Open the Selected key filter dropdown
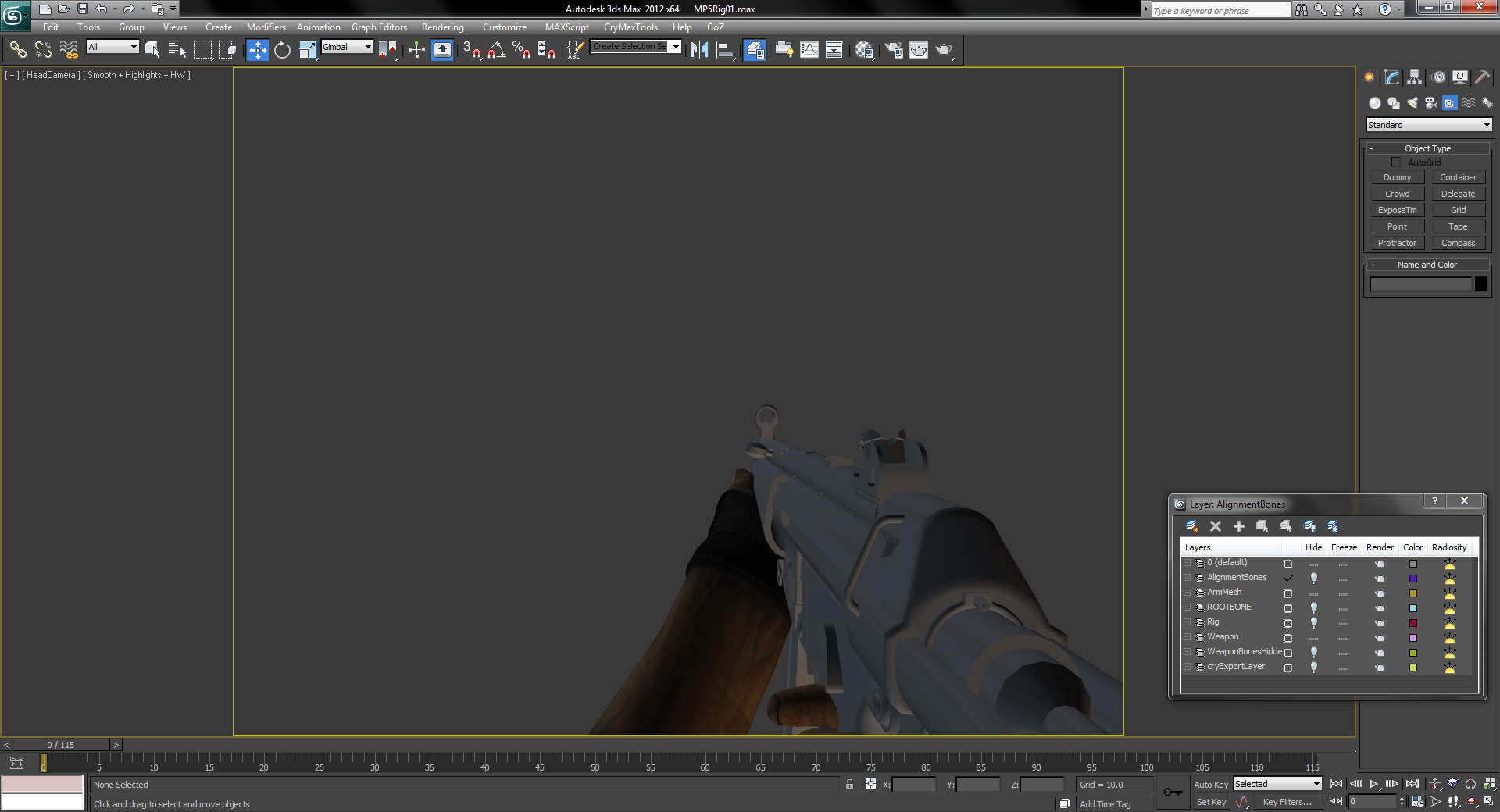This screenshot has width=1500, height=812. pos(1277,784)
